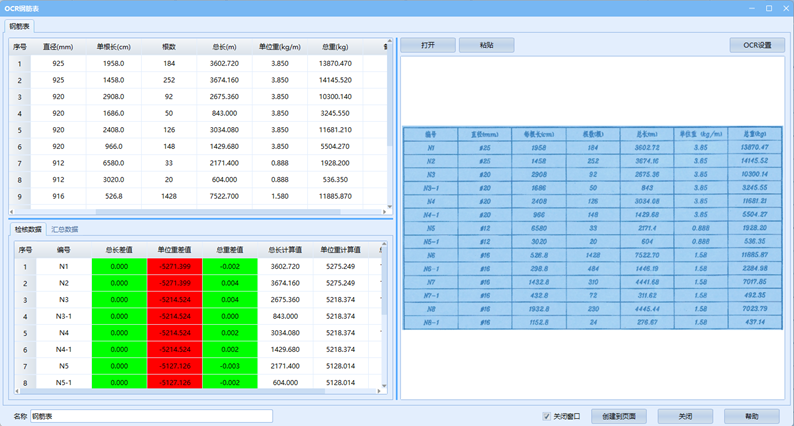Uncheck the 关闭窗口 checkbox
This screenshot has width=794, height=426.
(547, 416)
